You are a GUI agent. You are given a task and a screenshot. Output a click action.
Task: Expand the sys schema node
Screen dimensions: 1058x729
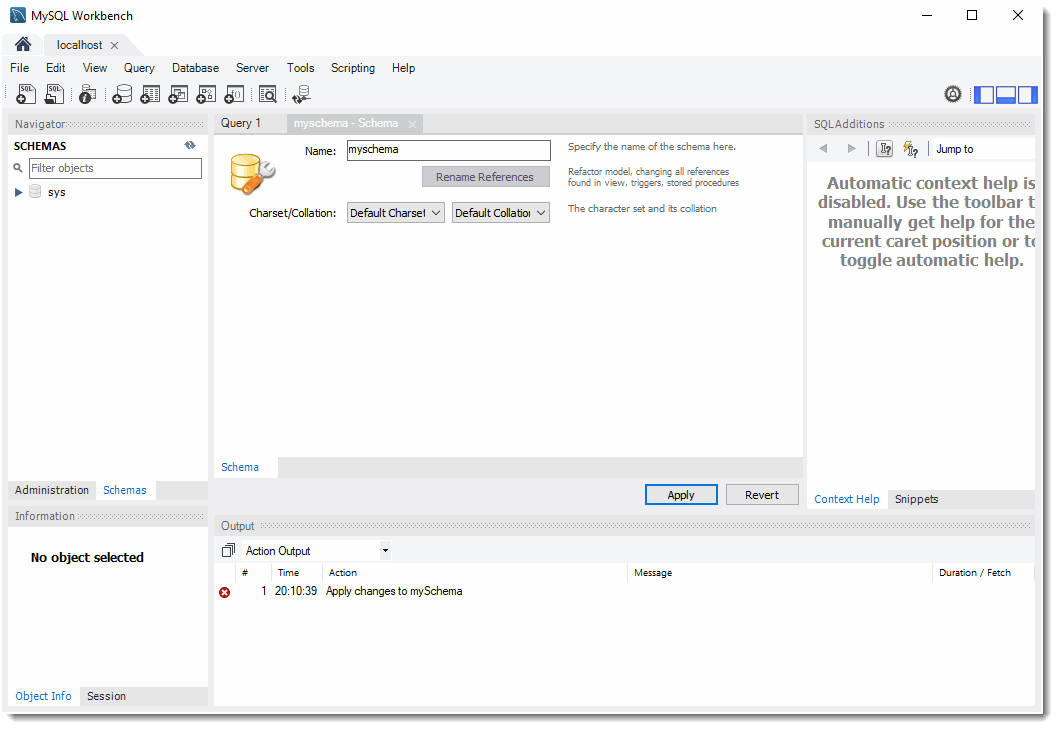[18, 192]
